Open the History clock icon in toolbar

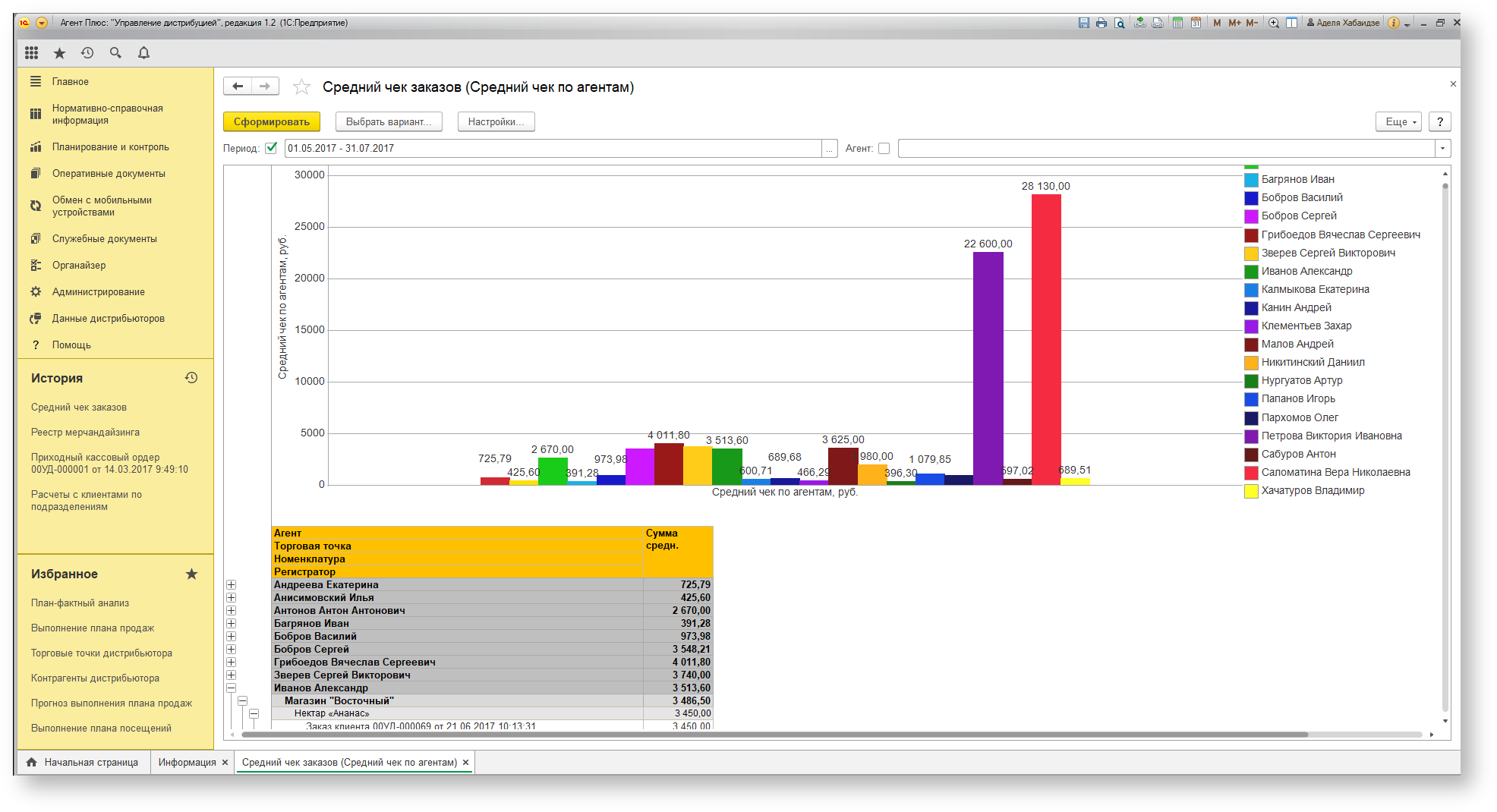tap(87, 52)
